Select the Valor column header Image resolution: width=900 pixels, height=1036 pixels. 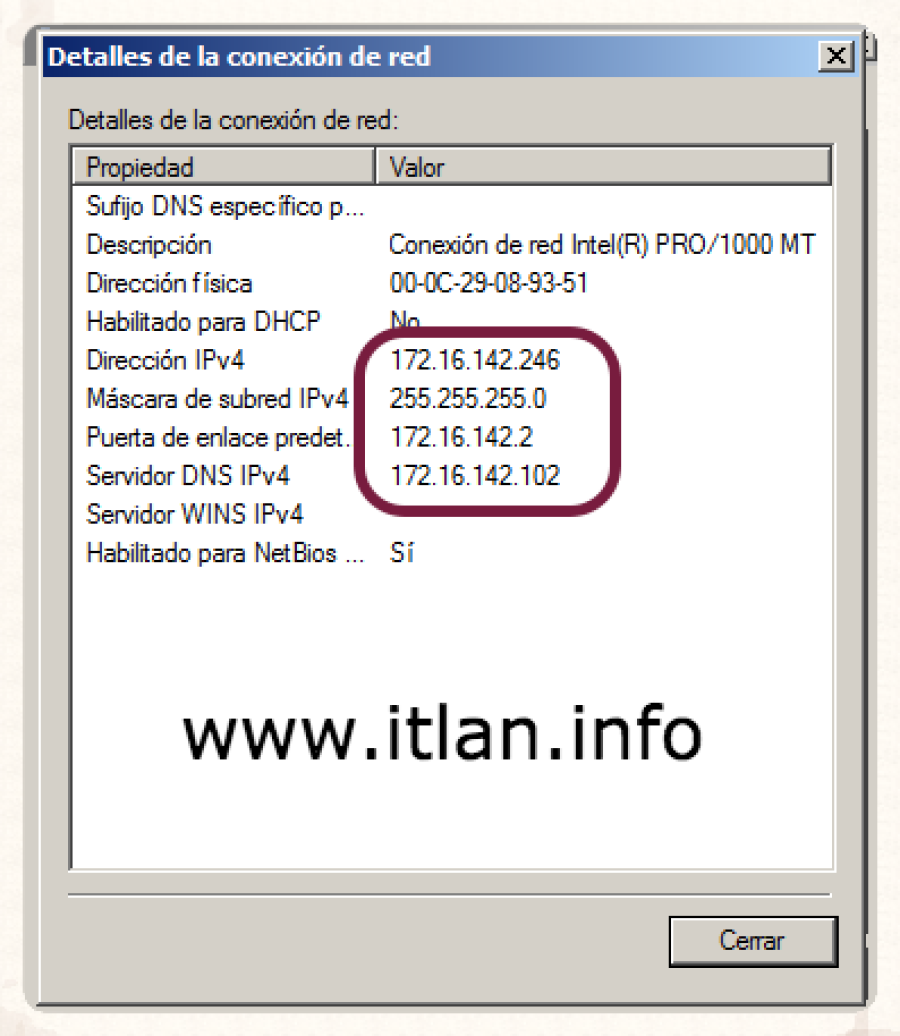click(603, 167)
